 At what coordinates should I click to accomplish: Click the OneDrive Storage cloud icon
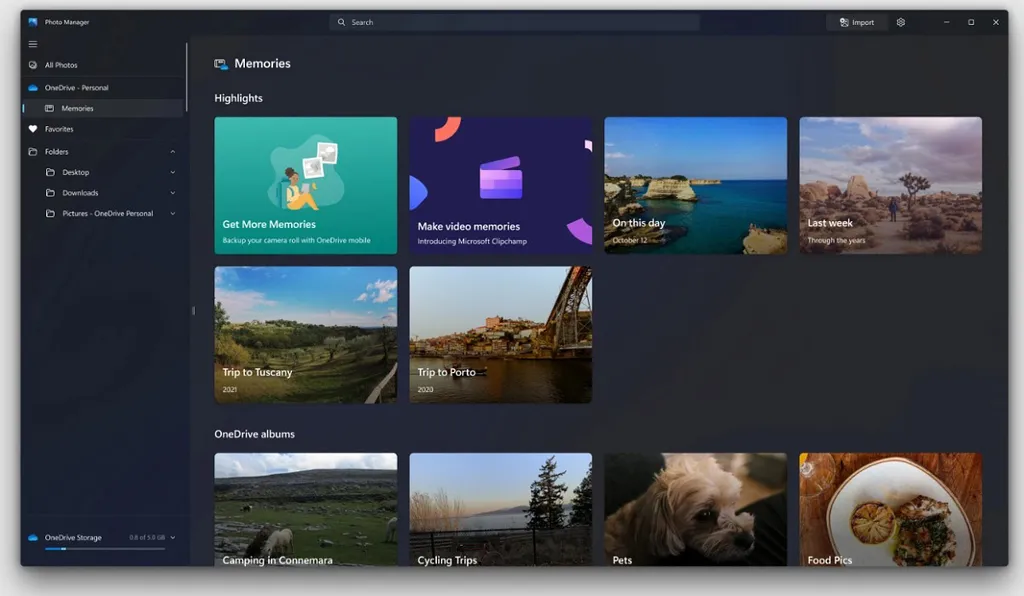[x=33, y=538]
